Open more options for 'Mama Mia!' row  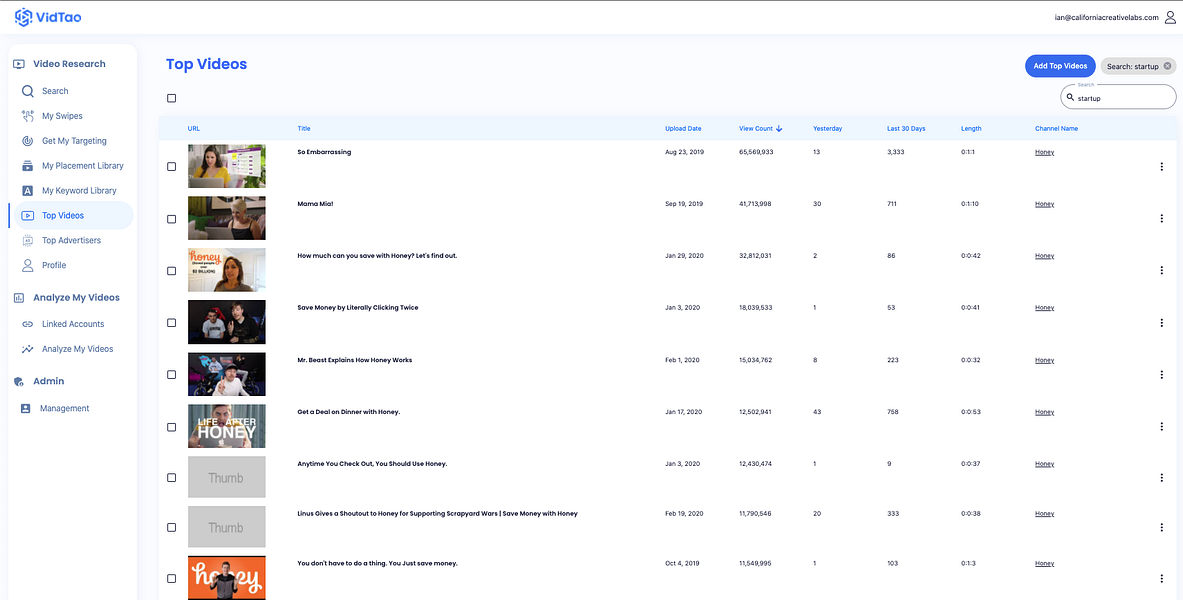[x=1161, y=219]
